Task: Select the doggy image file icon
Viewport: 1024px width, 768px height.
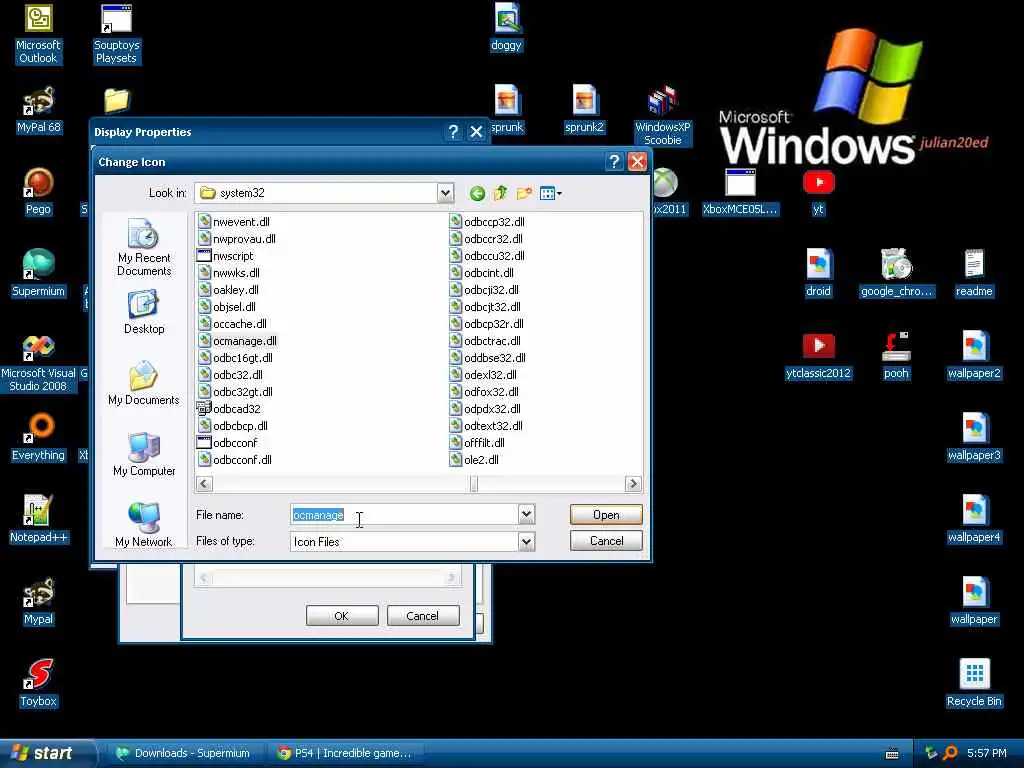Action: [x=506, y=27]
